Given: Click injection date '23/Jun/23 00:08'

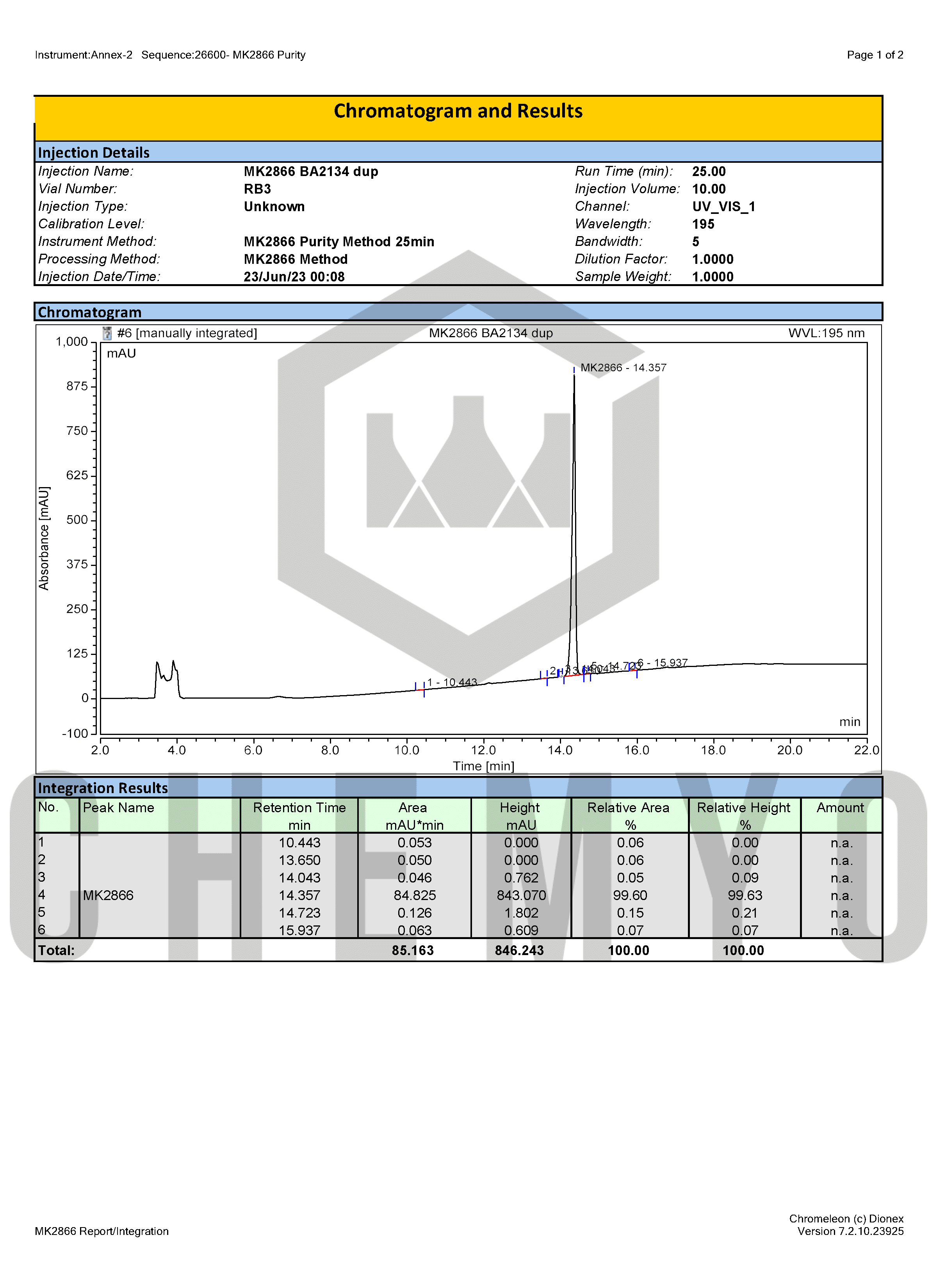Looking at the screenshot, I should click(x=294, y=277).
